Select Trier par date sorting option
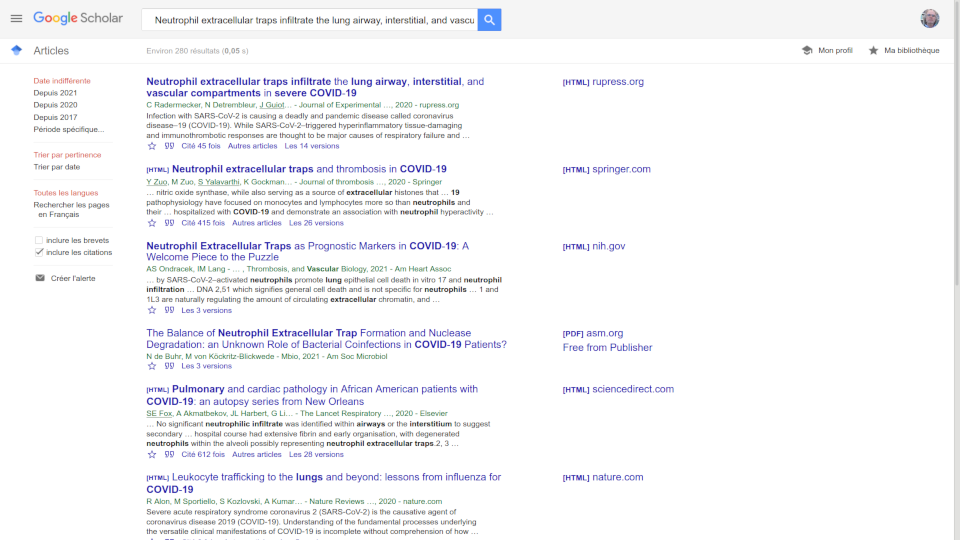Viewport: 960px width, 540px height. point(57,167)
